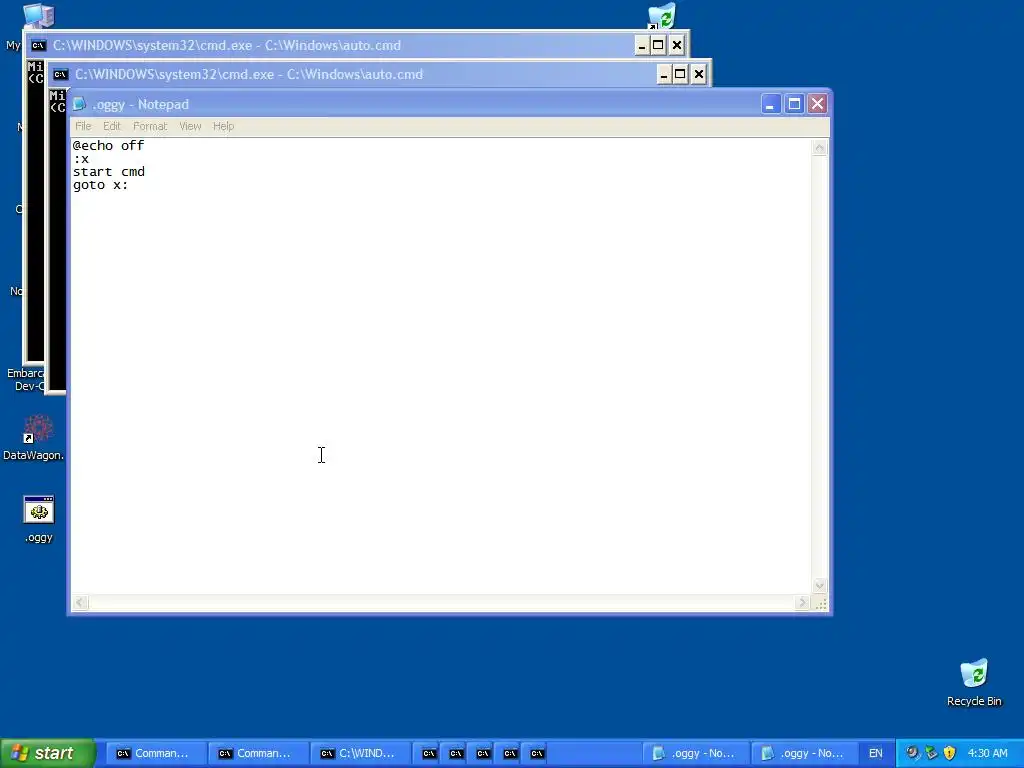1024x768 pixels.
Task: Minimize the Notepad window
Action: pos(771,104)
